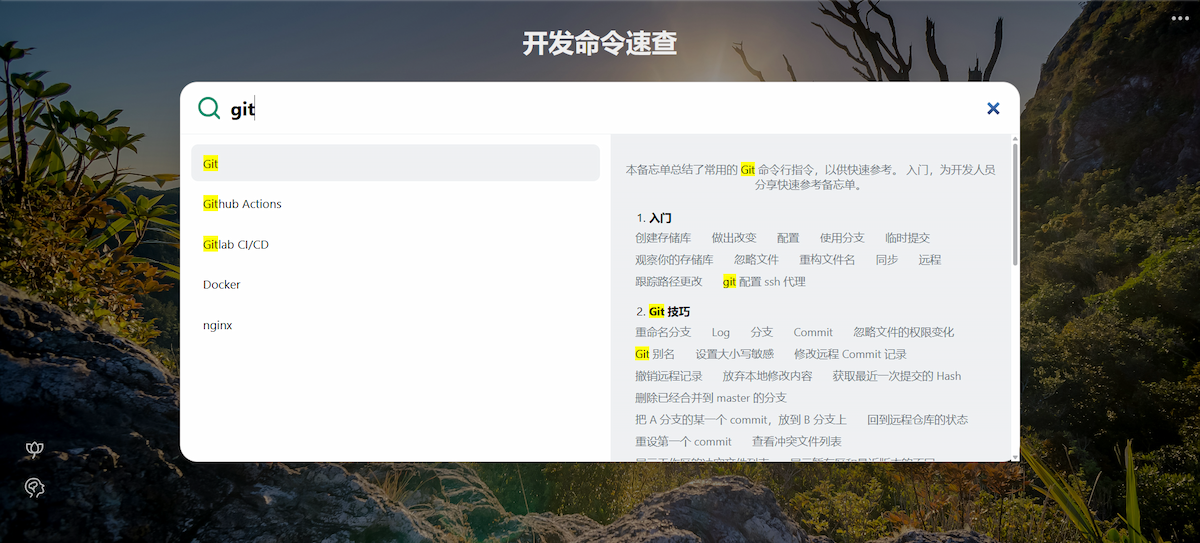
Task: Click the Git summary paragraph starting 本备忘单总结了
Action: click(810, 177)
